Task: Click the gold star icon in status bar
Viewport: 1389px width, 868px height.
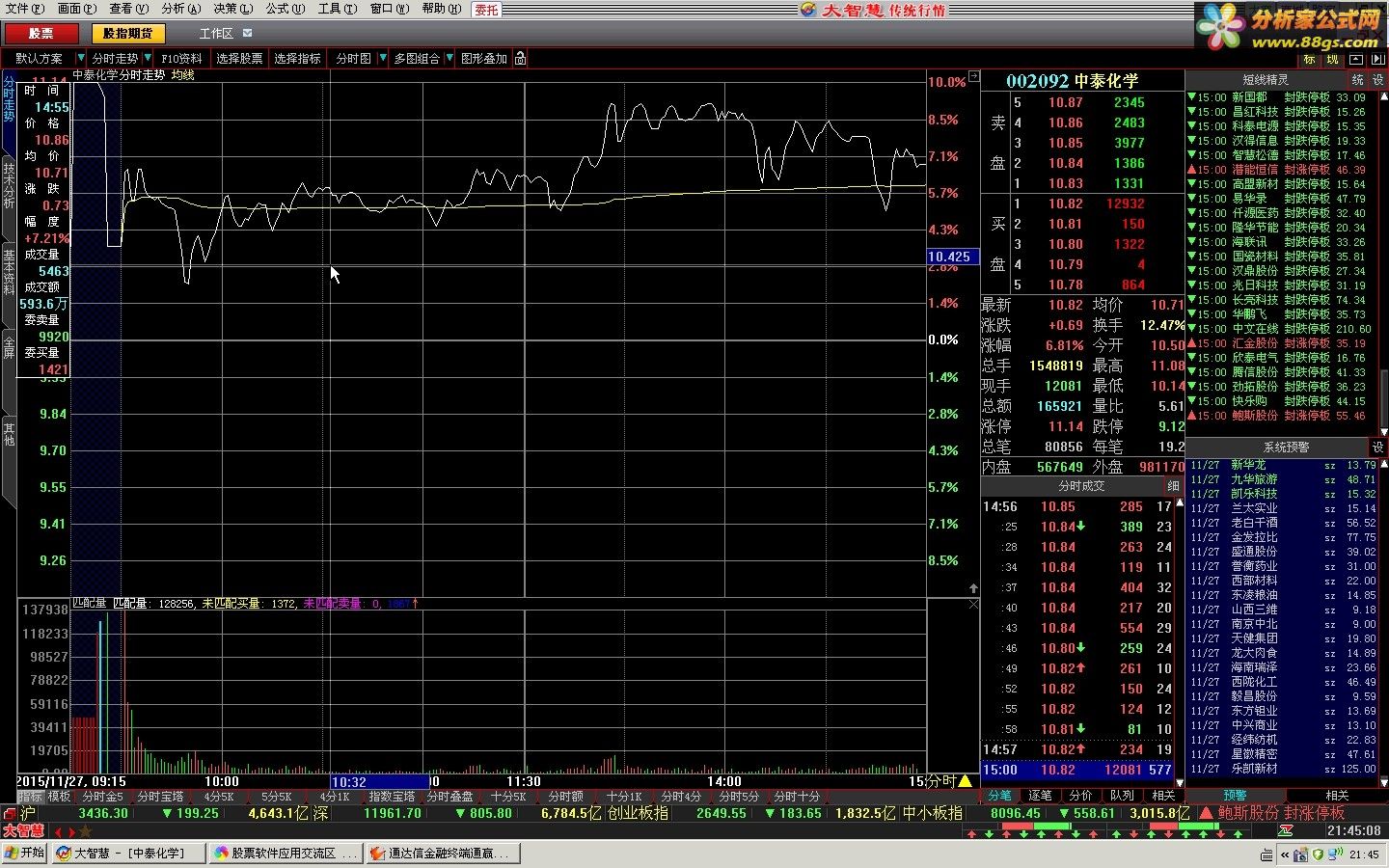Action: coord(86,831)
